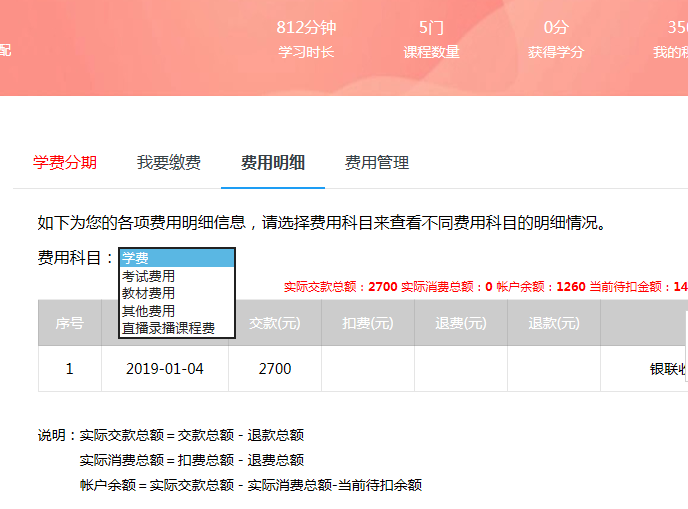
Task: Select the 费用明细 tab
Action: coord(273,163)
